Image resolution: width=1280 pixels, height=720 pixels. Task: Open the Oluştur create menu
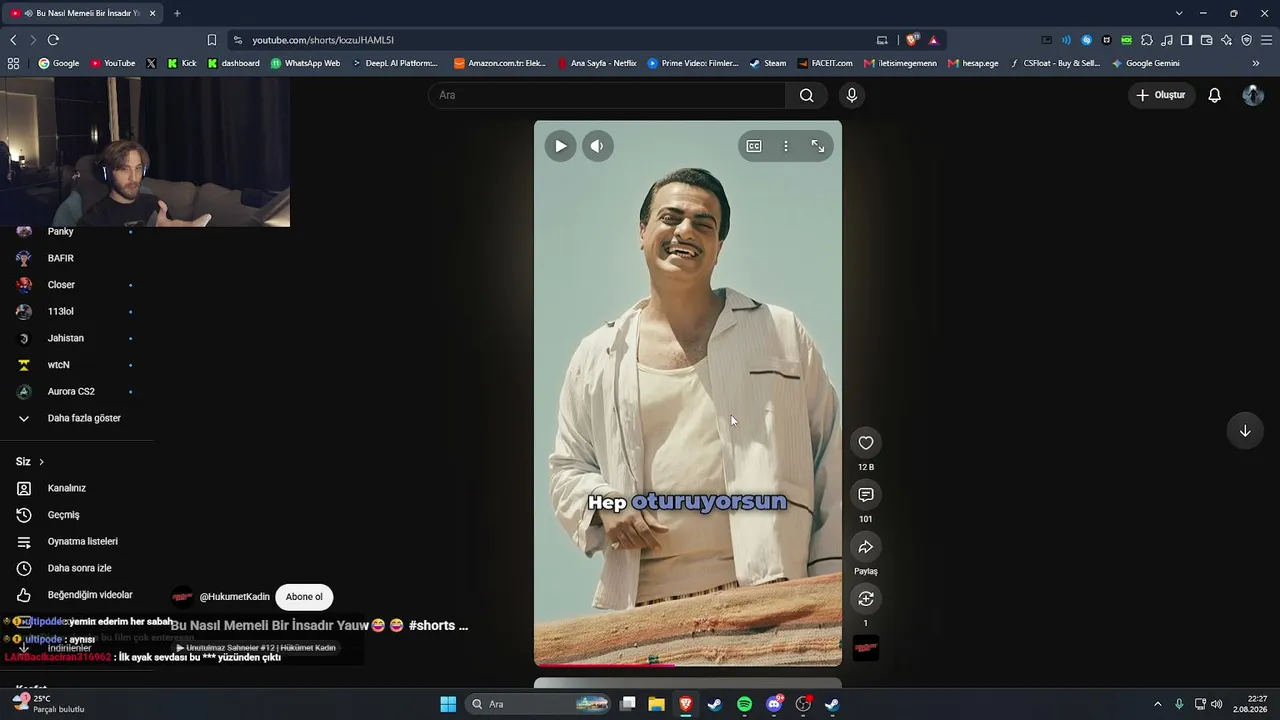click(1161, 95)
